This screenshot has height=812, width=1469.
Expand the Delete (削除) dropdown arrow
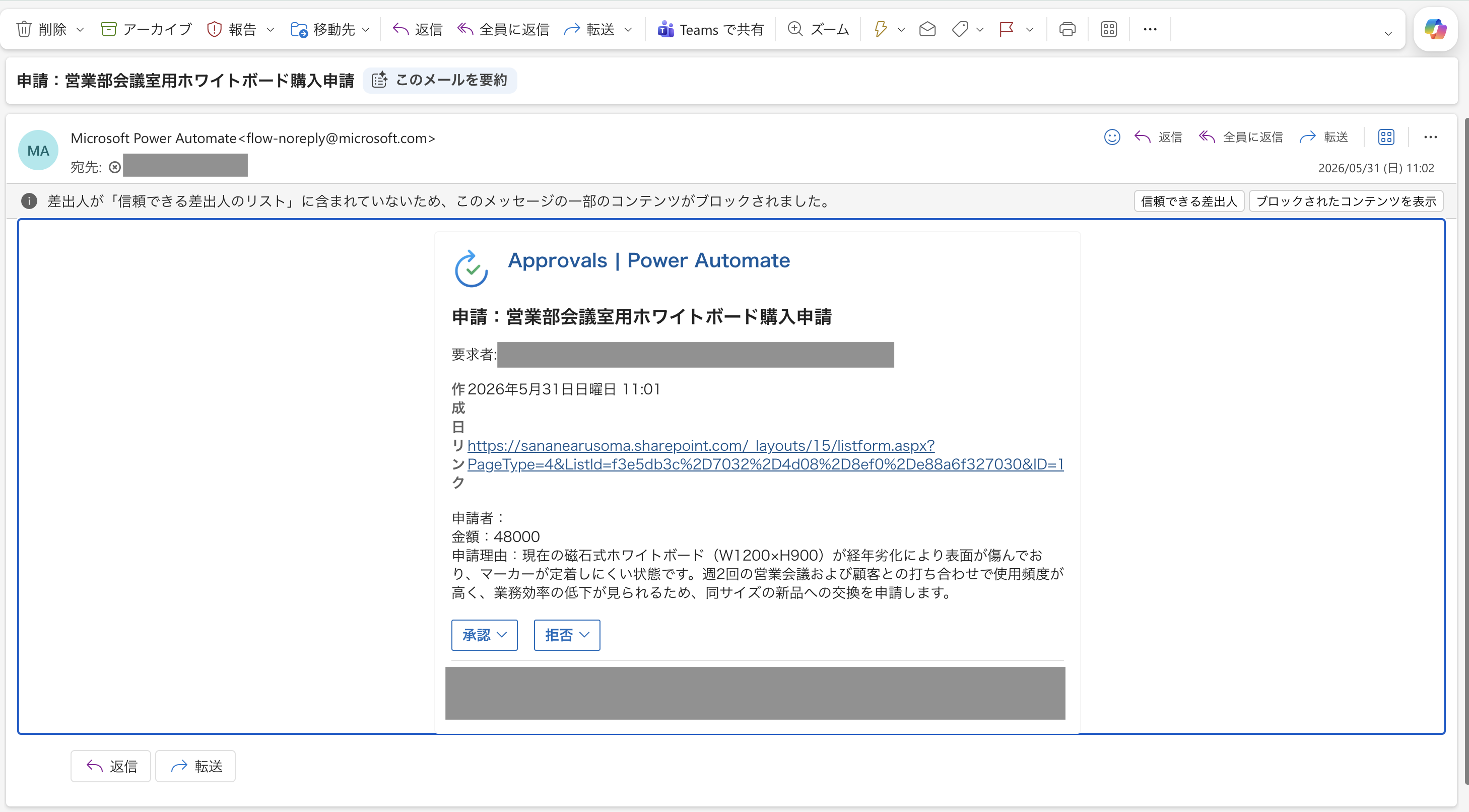point(81,29)
